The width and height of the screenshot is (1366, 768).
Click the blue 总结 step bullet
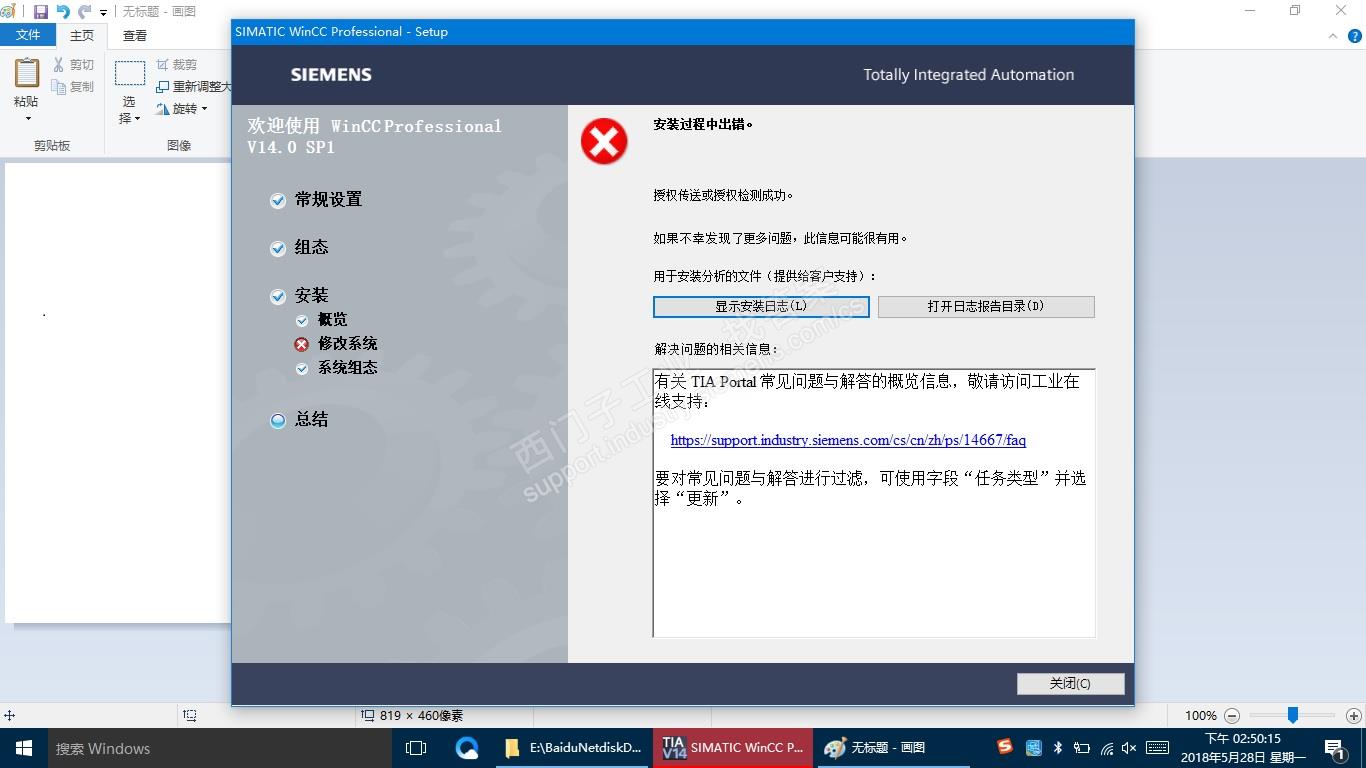pos(278,420)
